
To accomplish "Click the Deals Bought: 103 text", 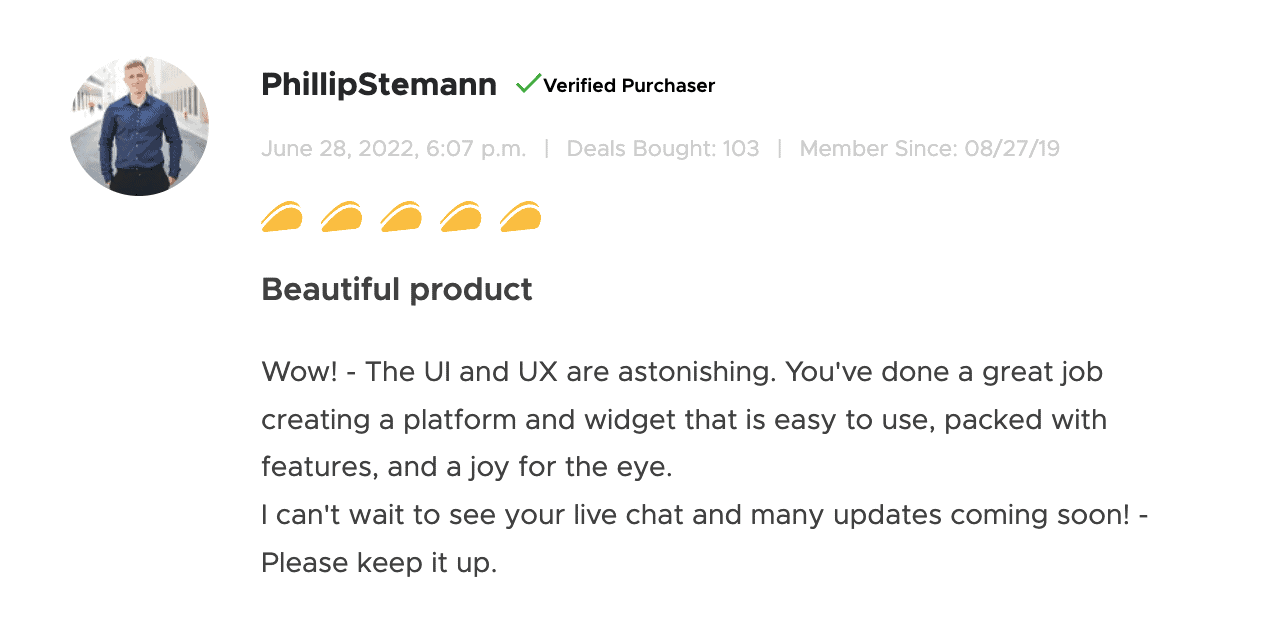I will pos(663,149).
